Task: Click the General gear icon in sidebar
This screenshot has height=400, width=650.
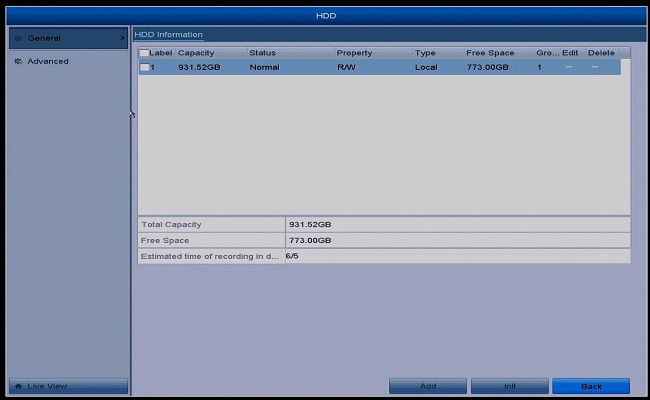Action: point(18,38)
